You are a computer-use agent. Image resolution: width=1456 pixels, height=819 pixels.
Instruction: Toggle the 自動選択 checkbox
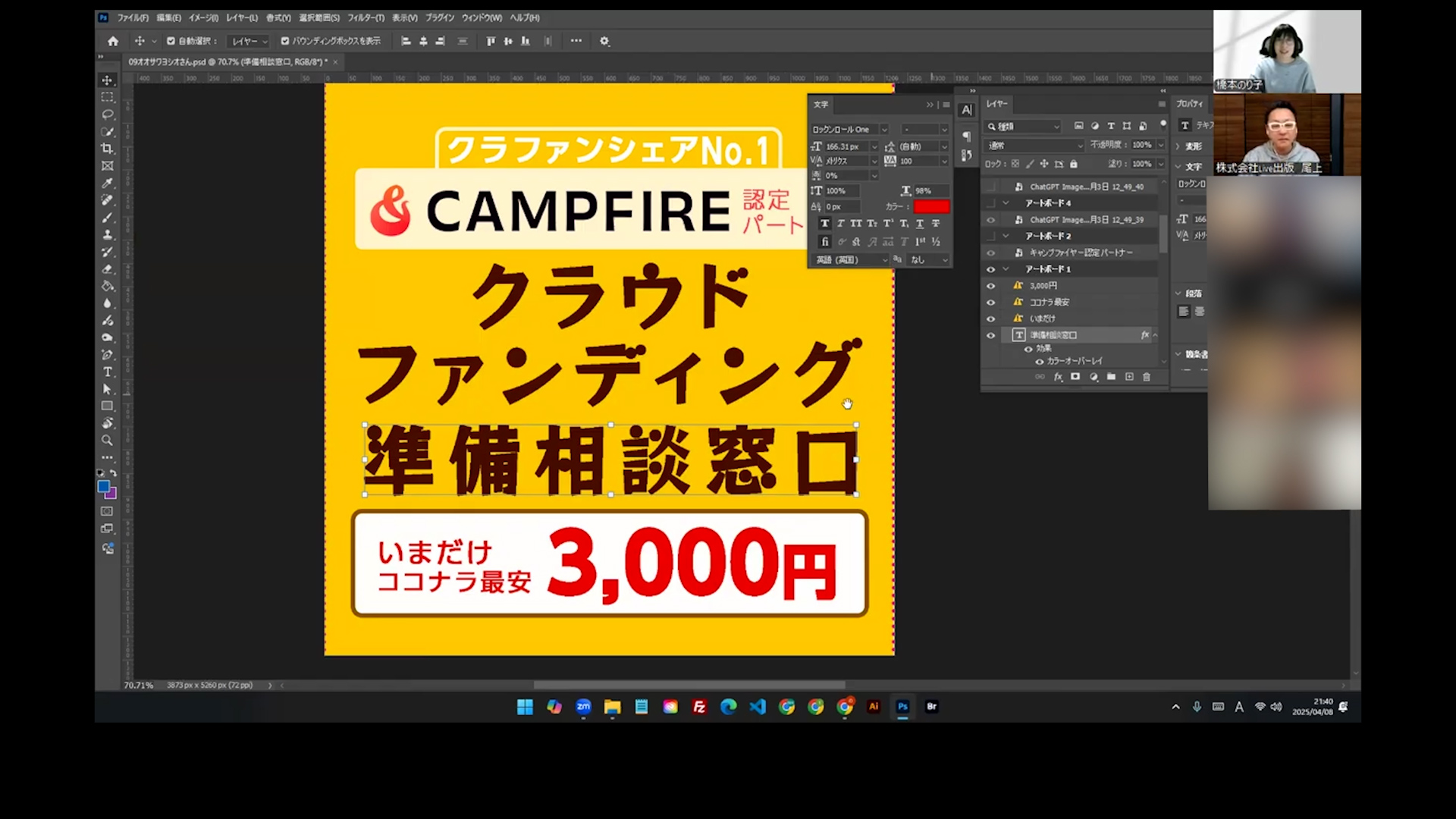pyautogui.click(x=171, y=41)
